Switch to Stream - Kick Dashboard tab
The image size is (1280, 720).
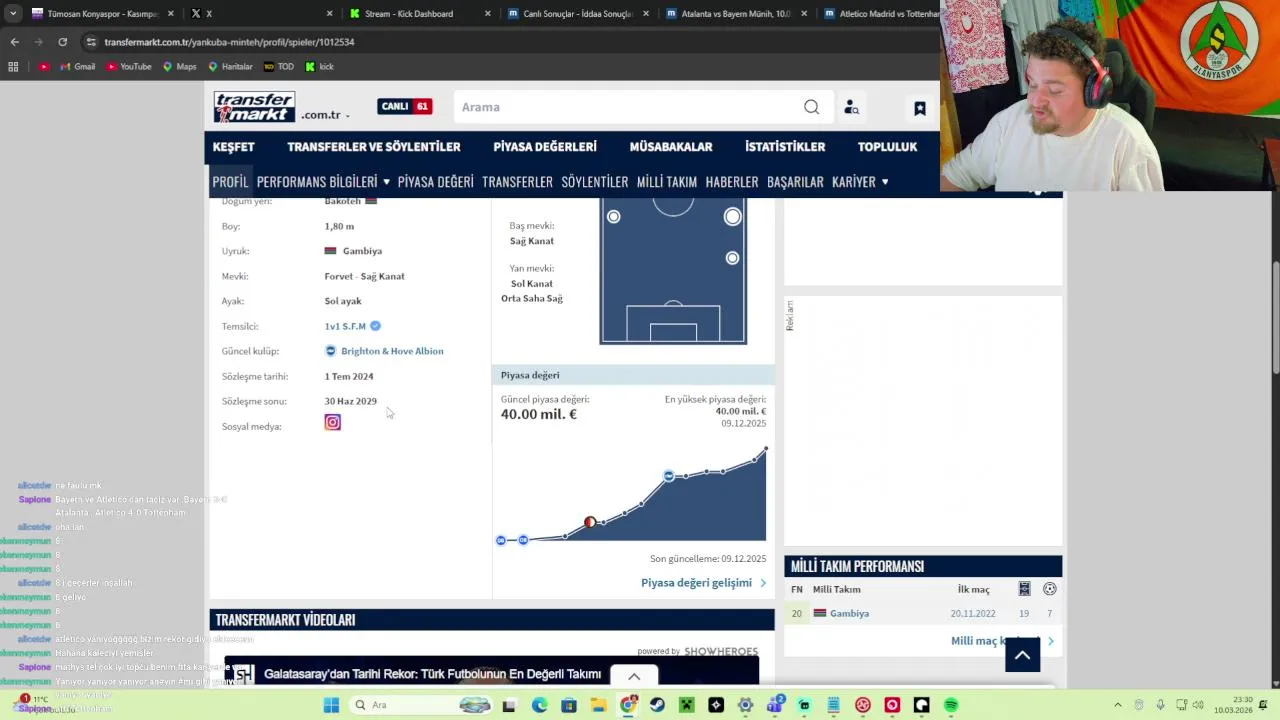408,14
